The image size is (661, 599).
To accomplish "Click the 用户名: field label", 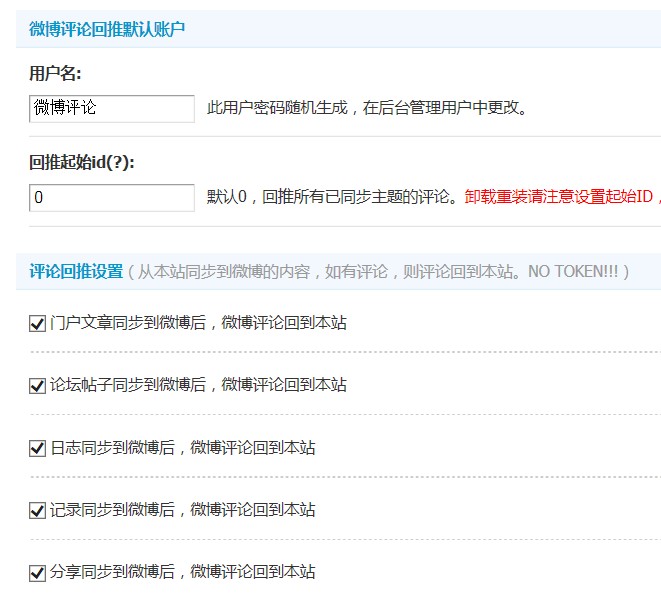I will point(56,73).
